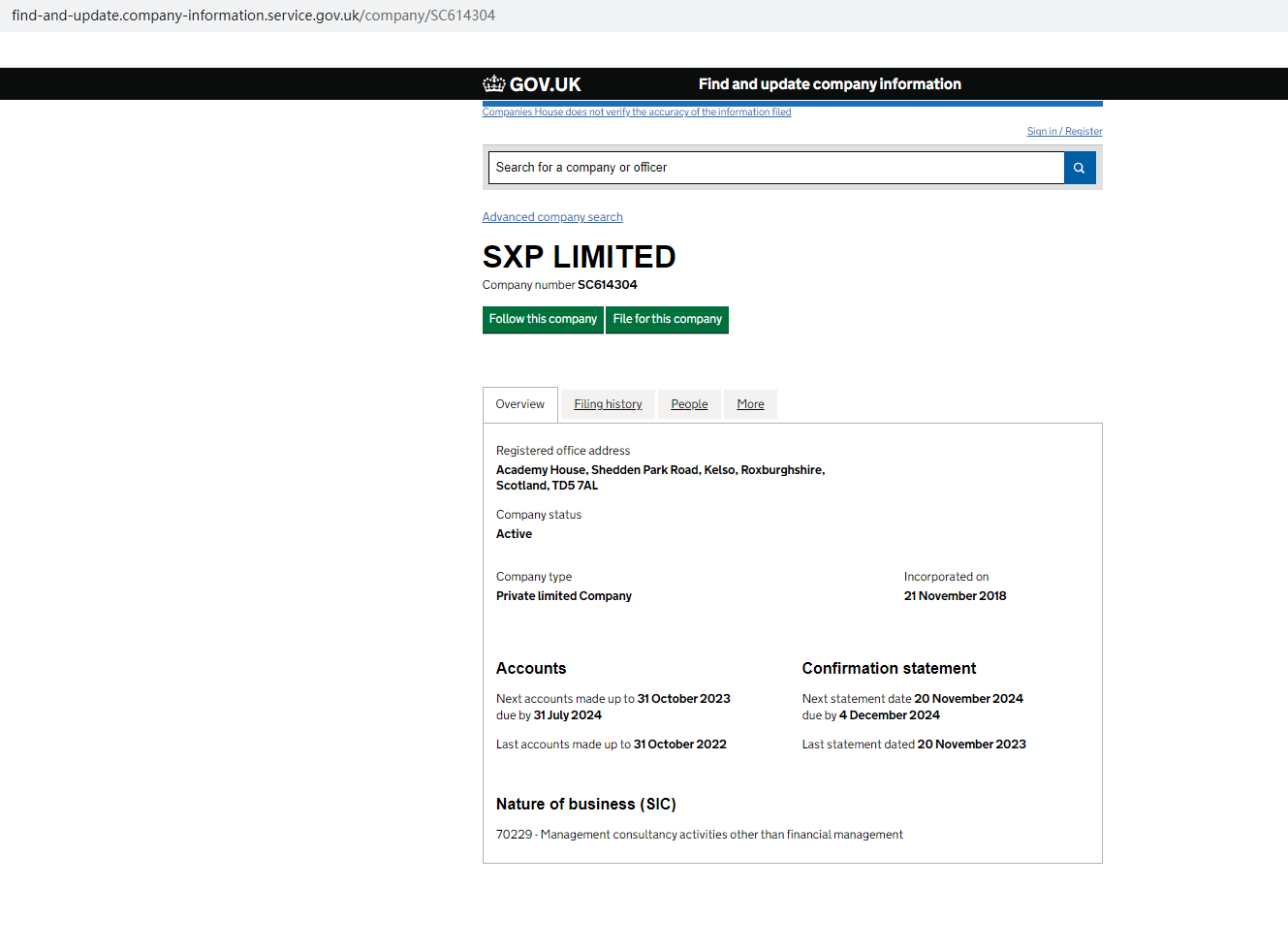The height and width of the screenshot is (951, 1288).
Task: Click the next accounts date 31 October 2023
Action: (x=684, y=699)
